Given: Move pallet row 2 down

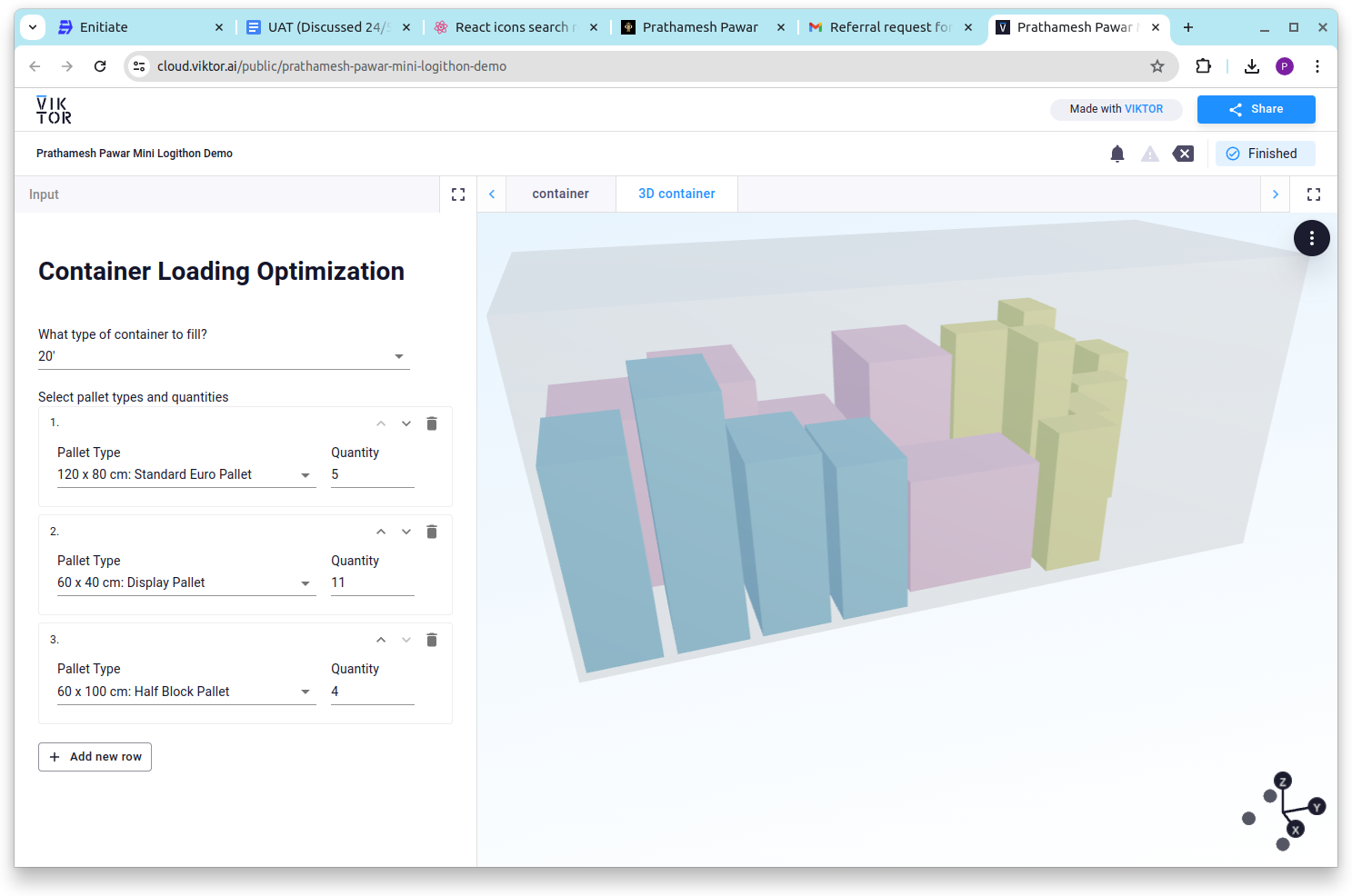Looking at the screenshot, I should (x=406, y=532).
